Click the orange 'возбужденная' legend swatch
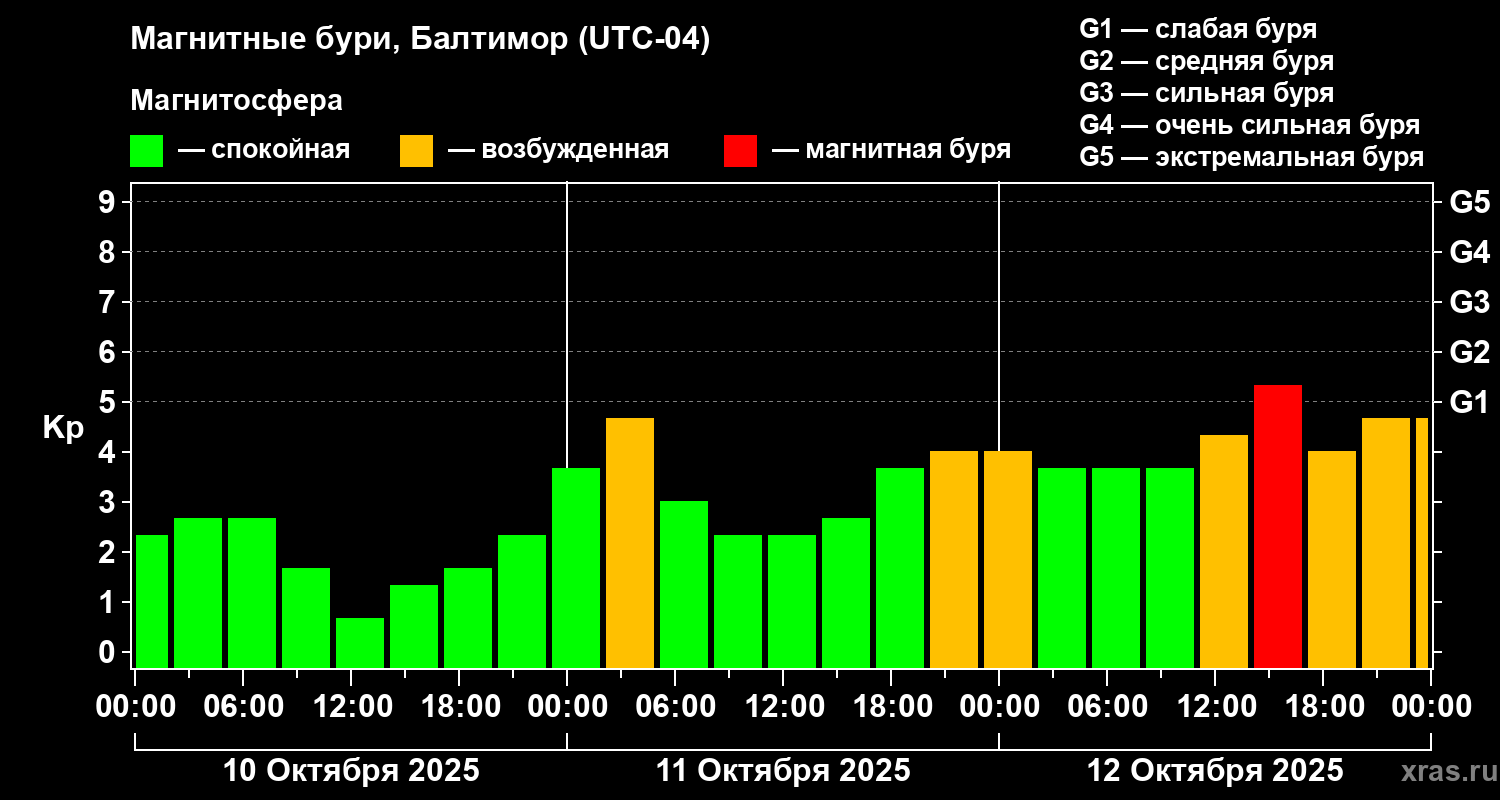The width and height of the screenshot is (1500, 800). tap(416, 151)
